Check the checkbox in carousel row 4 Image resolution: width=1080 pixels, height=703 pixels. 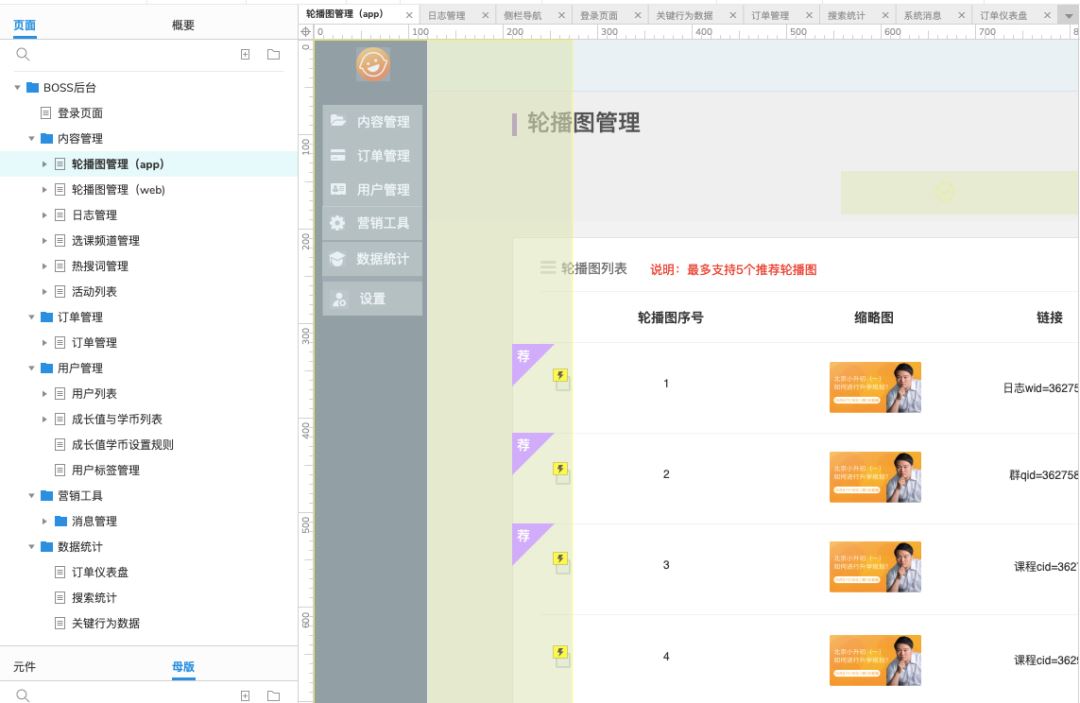564,659
